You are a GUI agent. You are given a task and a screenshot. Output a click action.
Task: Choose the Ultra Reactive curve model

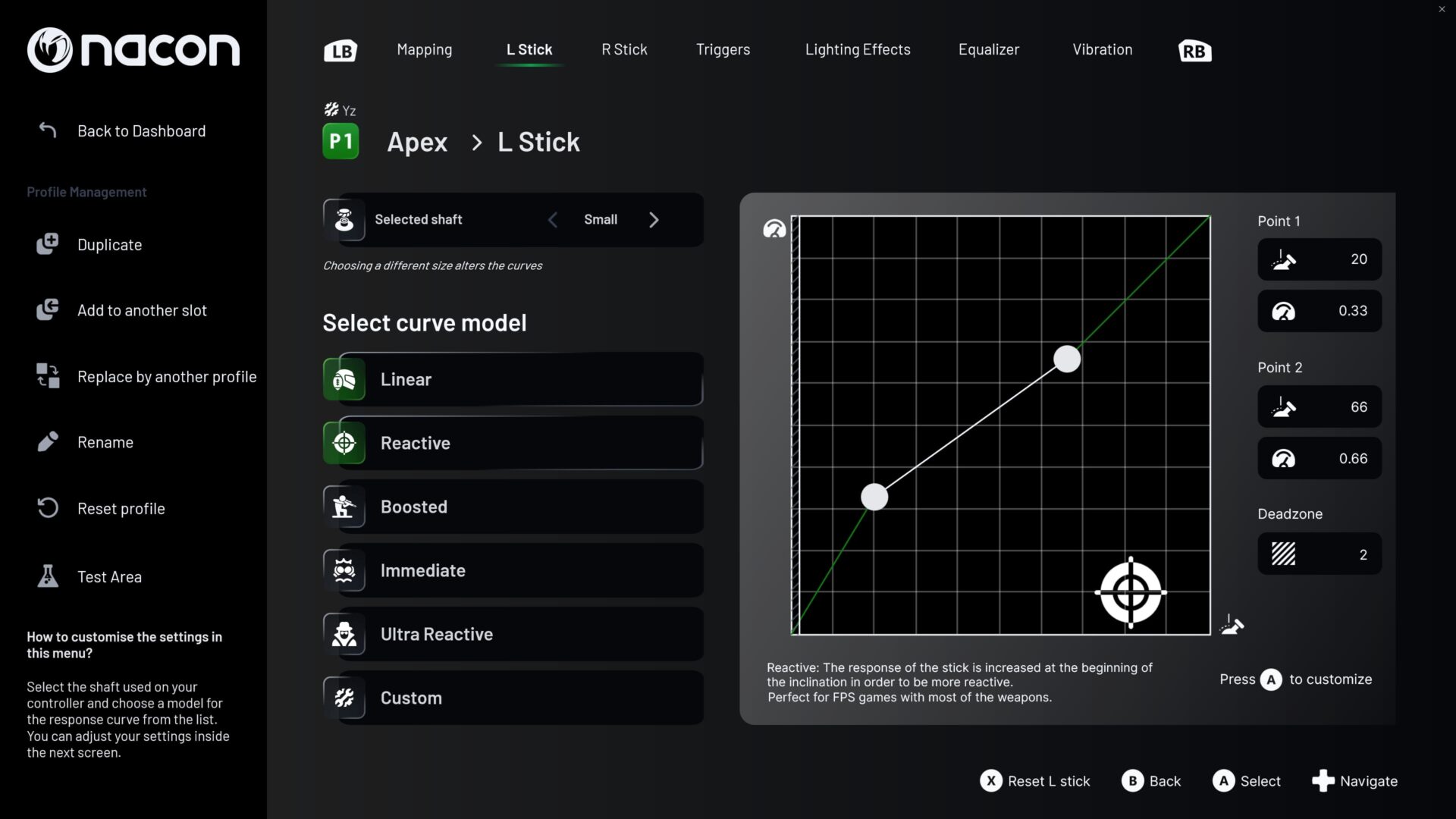[x=513, y=634]
